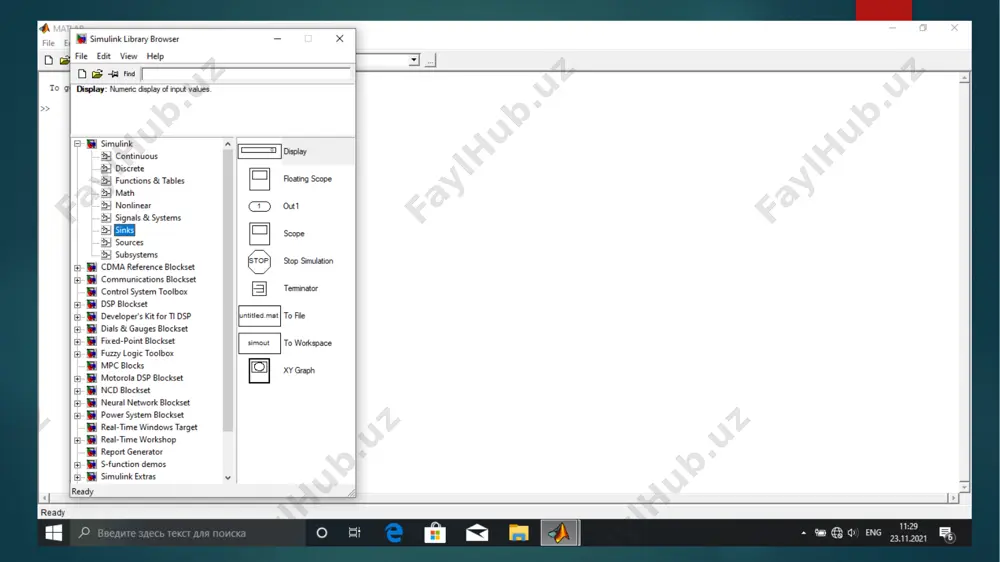
Task: Open Microsoft Store from taskbar
Action: 435,533
